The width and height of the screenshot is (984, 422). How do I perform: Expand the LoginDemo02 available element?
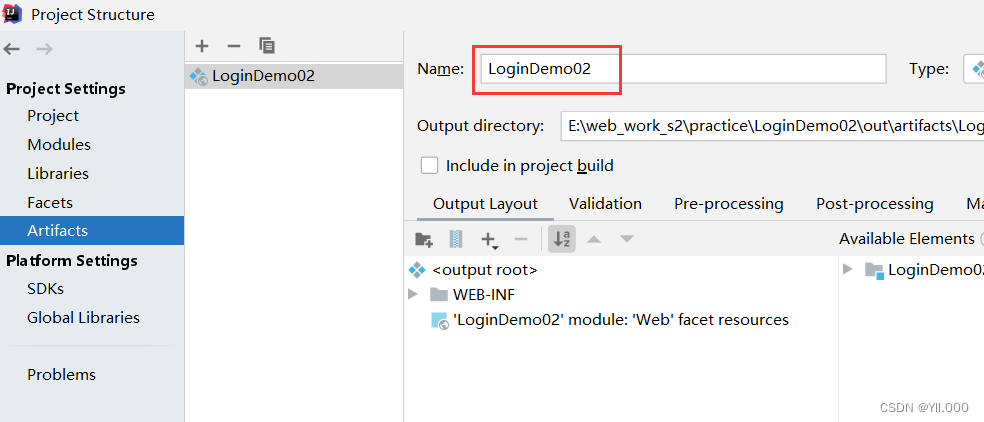pyautogui.click(x=849, y=269)
